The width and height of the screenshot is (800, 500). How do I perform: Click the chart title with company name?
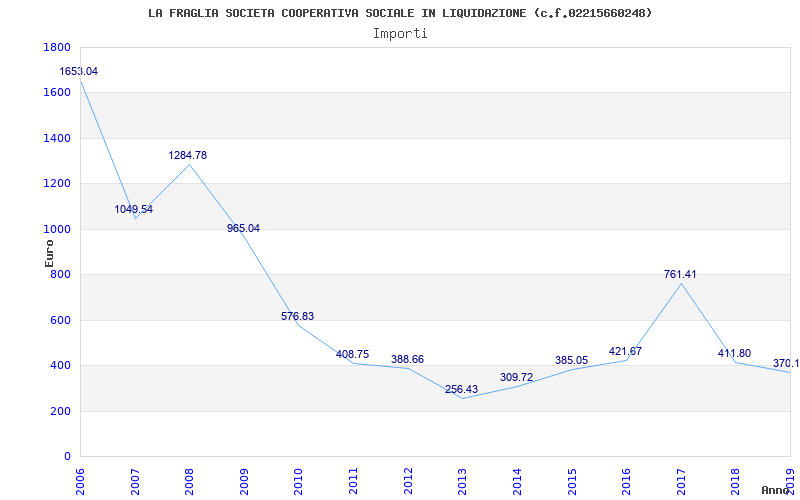[400, 13]
